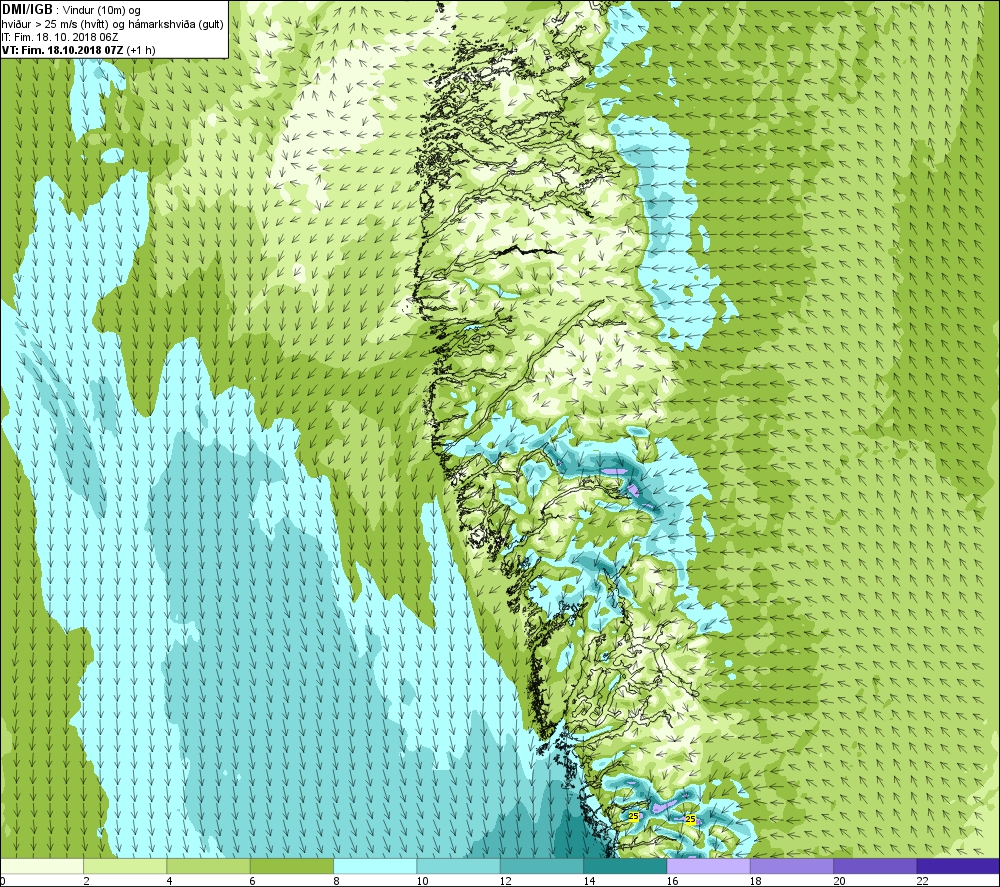Pick the 6–8 m/s darker green swatch
The height and width of the screenshot is (887, 1000).
pos(291,866)
